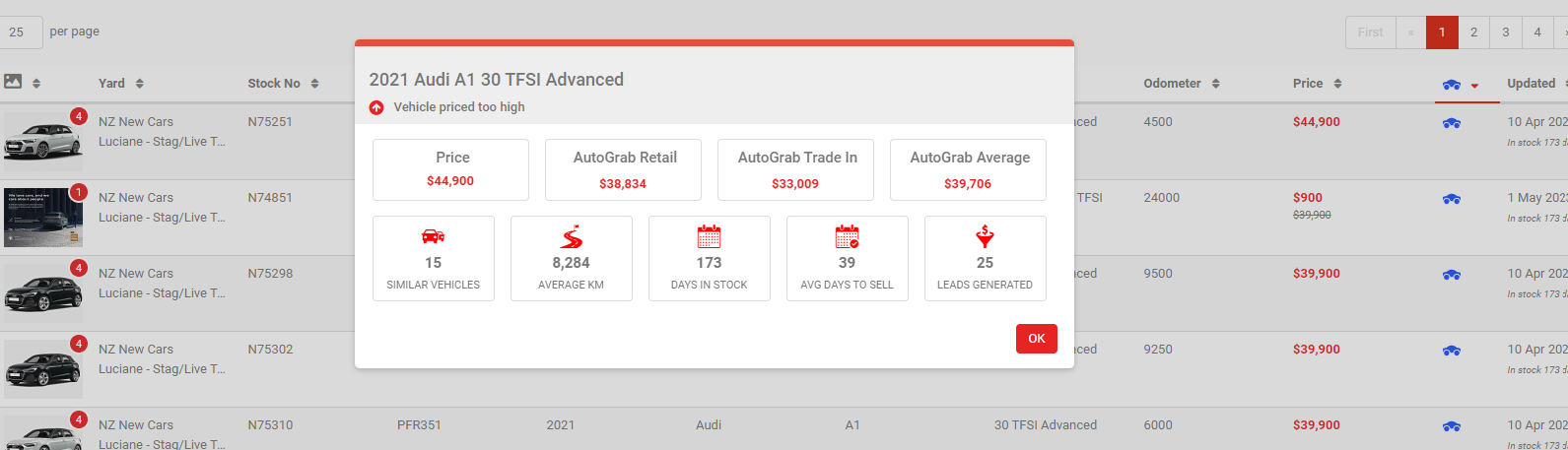Open the AutoGrab Trade In $33,009 card
1568x450 pixels.
795,169
